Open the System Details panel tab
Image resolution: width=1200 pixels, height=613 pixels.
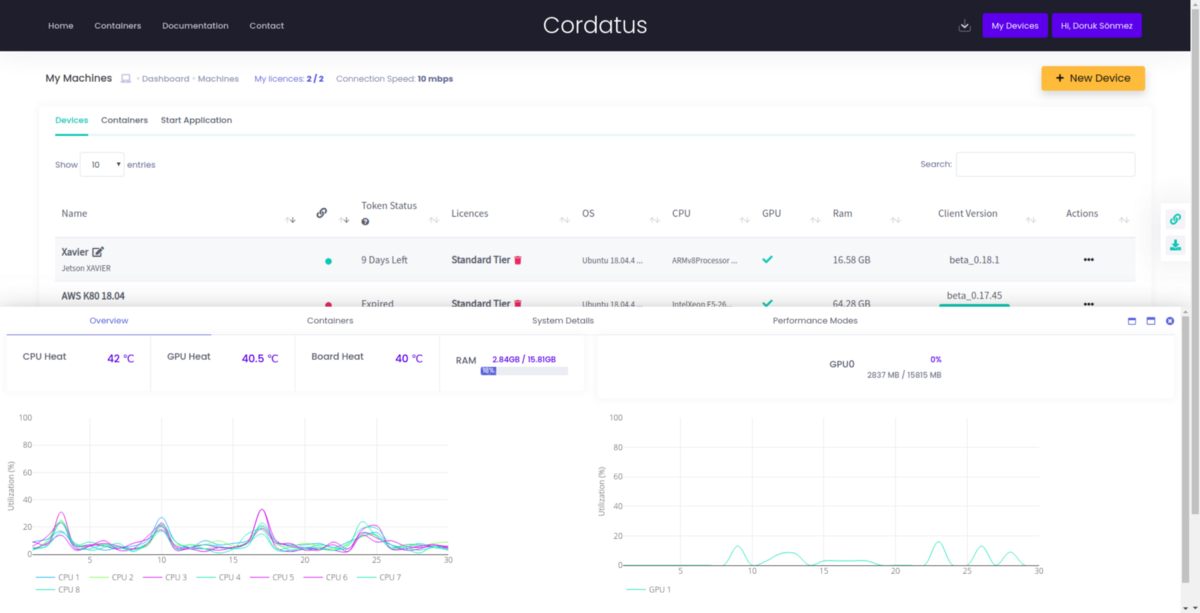(563, 321)
